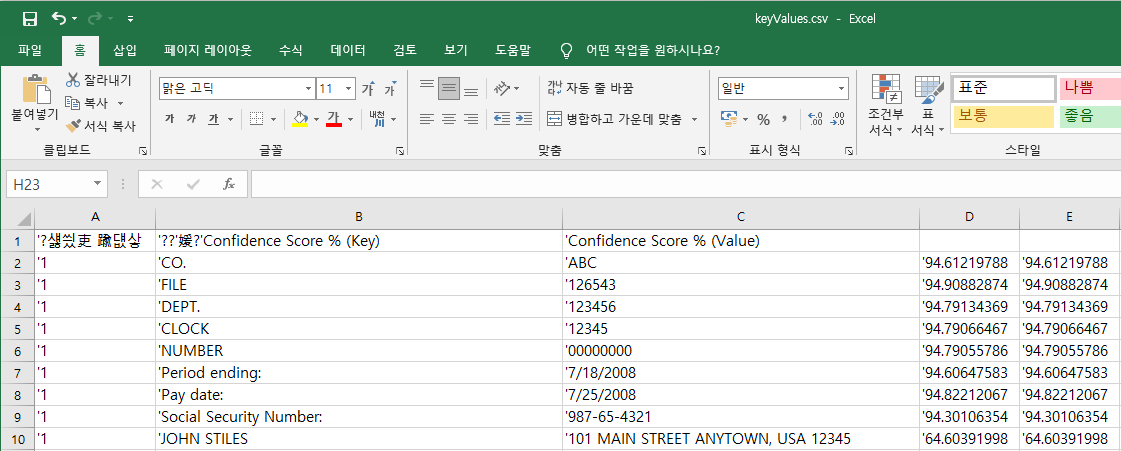Open the text orientation menu

click(x=507, y=89)
